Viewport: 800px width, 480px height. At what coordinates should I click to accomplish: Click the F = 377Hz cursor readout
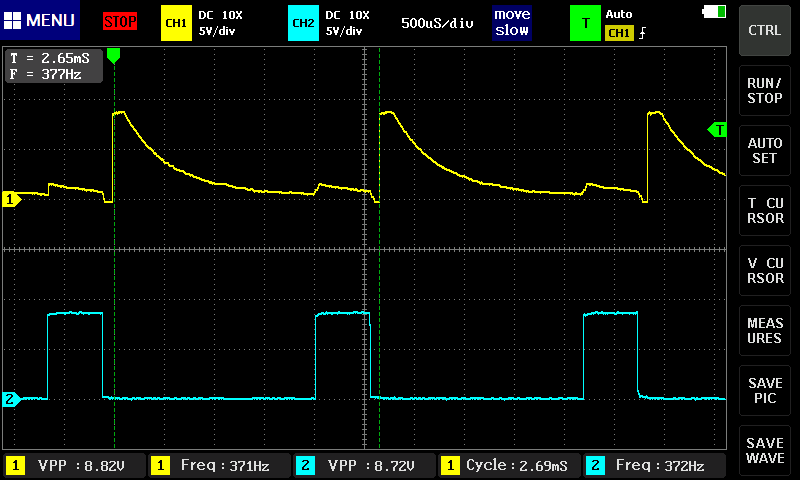pos(46,74)
